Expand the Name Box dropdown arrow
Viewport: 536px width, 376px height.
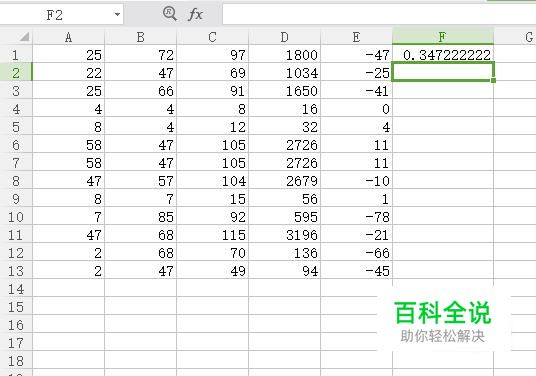click(x=117, y=15)
